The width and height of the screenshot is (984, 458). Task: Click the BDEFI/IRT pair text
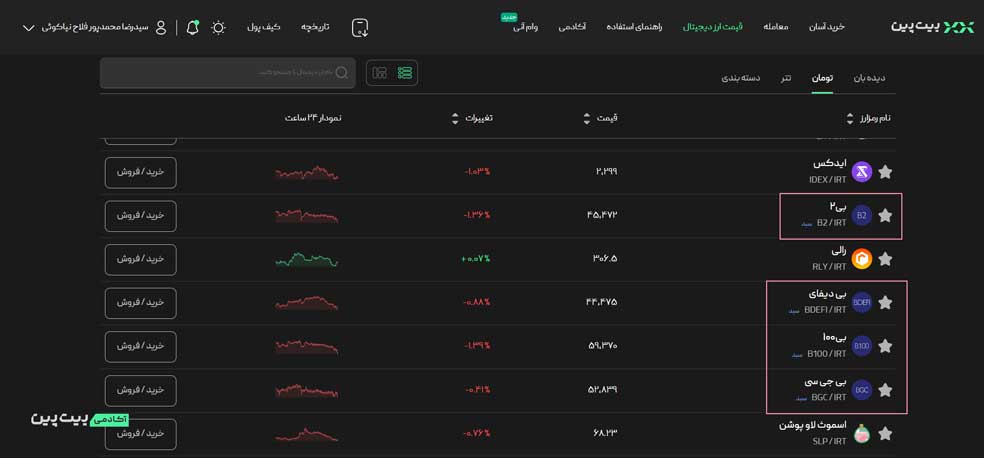tap(825, 310)
